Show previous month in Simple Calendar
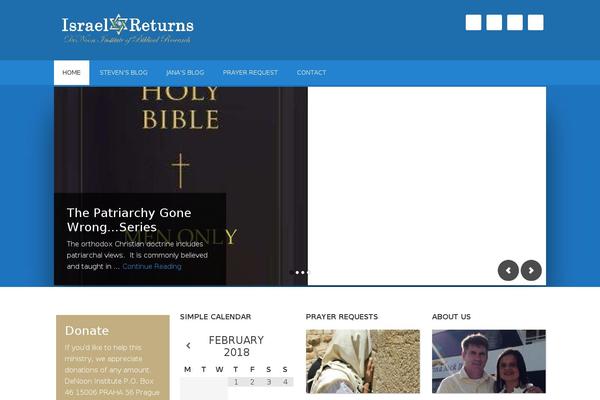The width and height of the screenshot is (600, 400). click(188, 346)
